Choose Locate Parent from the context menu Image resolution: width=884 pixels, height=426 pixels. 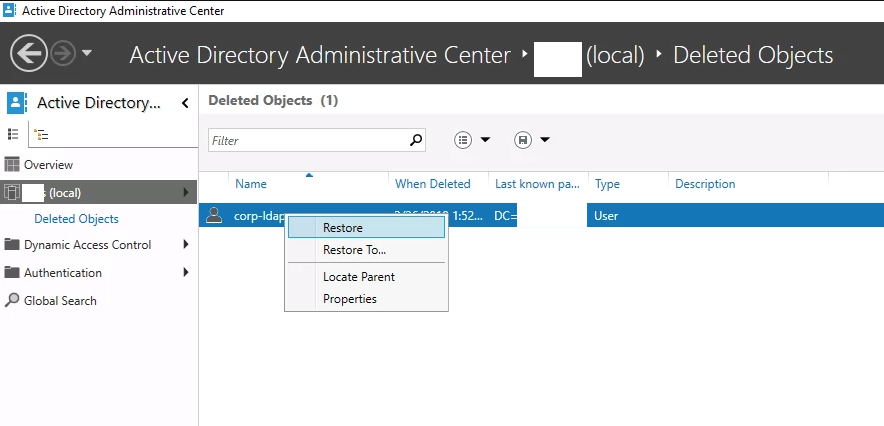366,277
